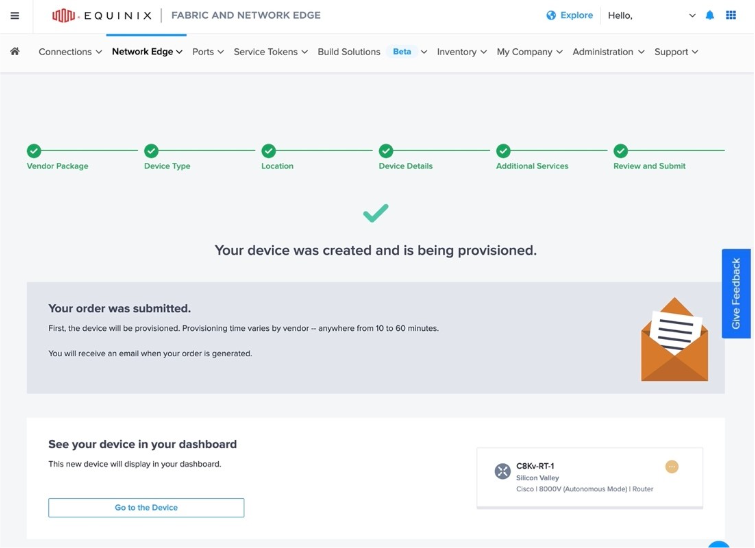Open the hamburger menu icon
This screenshot has width=755, height=548.
tap(15, 16)
